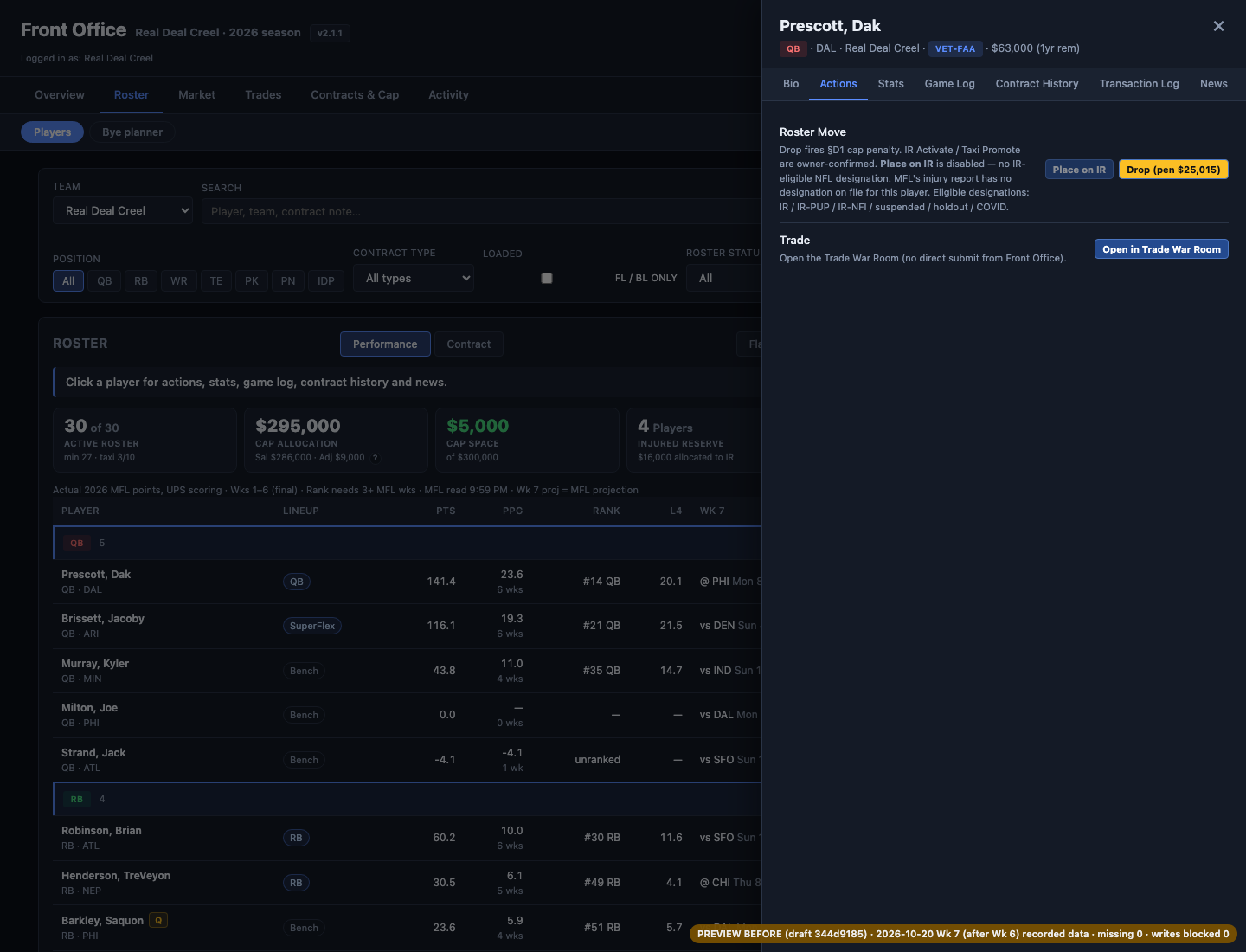
Task: Open the Transaction Log tab
Action: [1140, 84]
